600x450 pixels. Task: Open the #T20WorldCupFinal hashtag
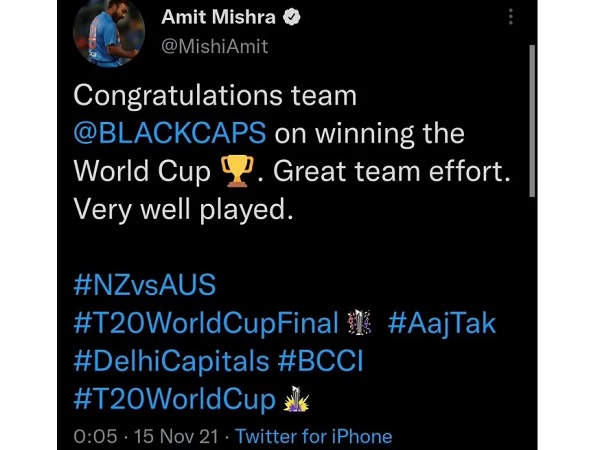pos(206,323)
